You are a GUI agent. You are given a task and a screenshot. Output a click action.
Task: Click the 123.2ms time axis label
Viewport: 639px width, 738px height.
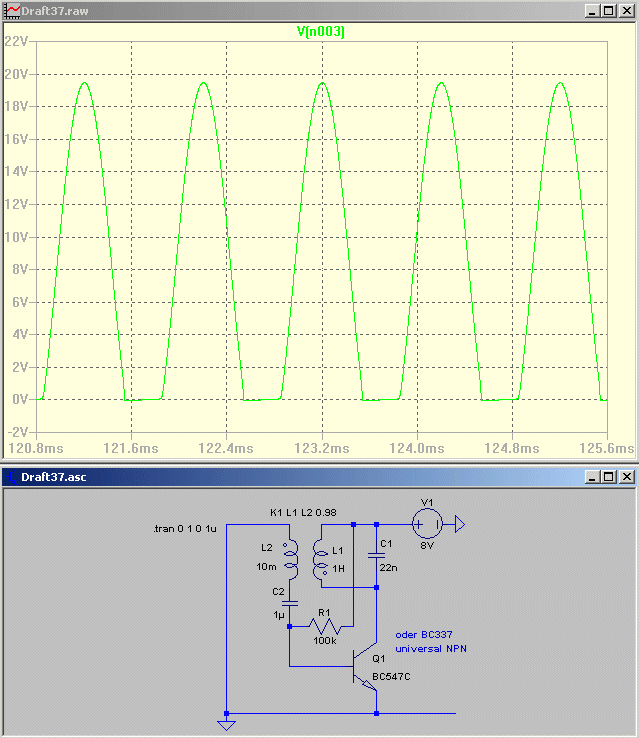(322, 448)
